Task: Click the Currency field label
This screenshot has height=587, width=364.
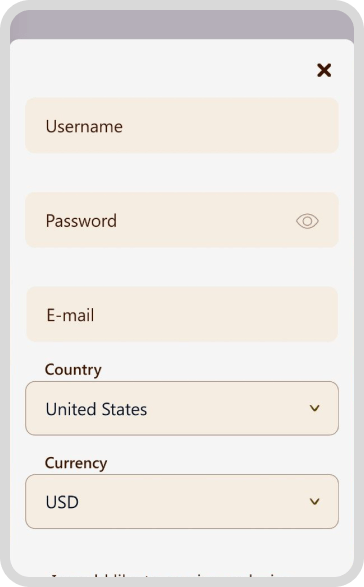Action: 76,463
